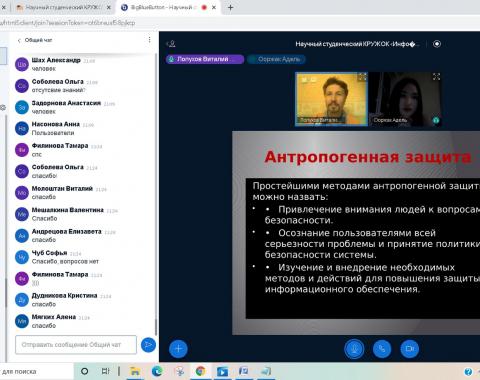480x380 pixels.
Task: Make Полухов Виталий webcam fullscreen
Action: click(x=362, y=77)
